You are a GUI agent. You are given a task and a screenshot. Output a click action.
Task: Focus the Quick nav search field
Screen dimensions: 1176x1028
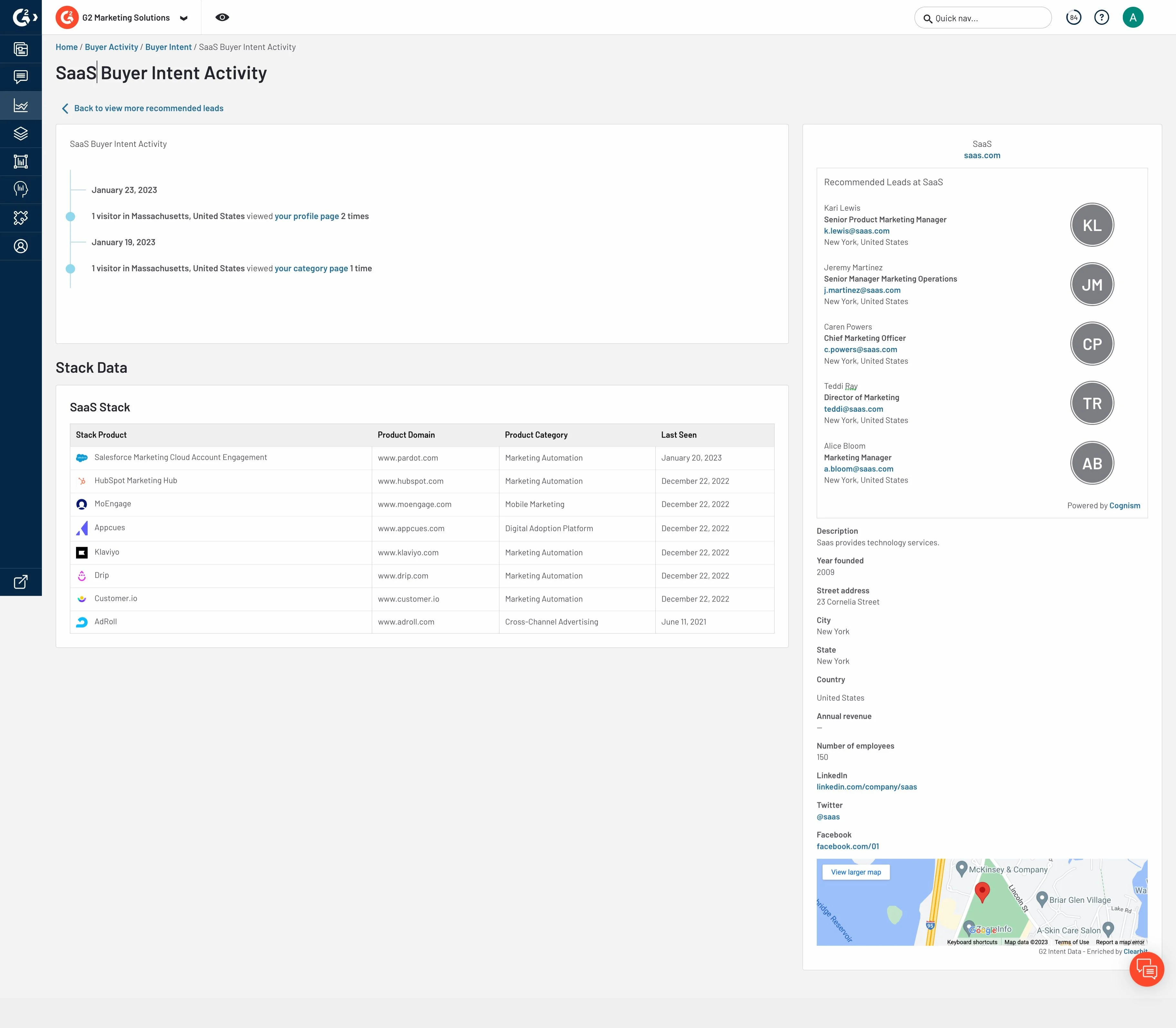(983, 18)
